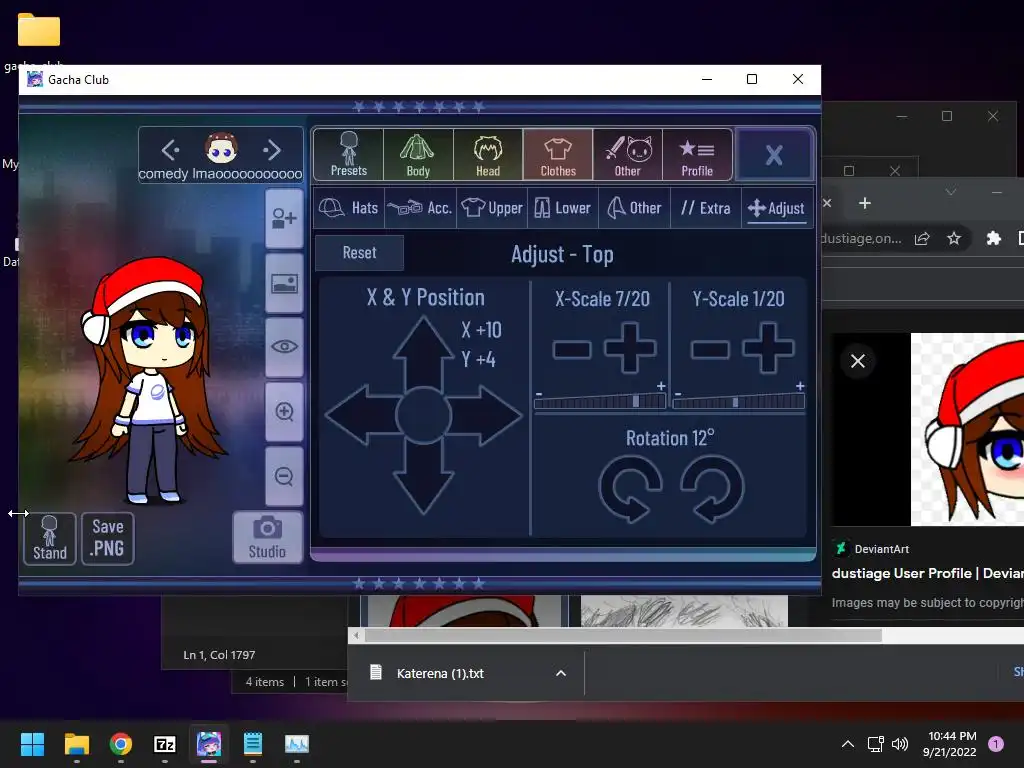Open 7-Zip from the taskbar
Image resolution: width=1024 pixels, height=768 pixels.
tap(165, 744)
